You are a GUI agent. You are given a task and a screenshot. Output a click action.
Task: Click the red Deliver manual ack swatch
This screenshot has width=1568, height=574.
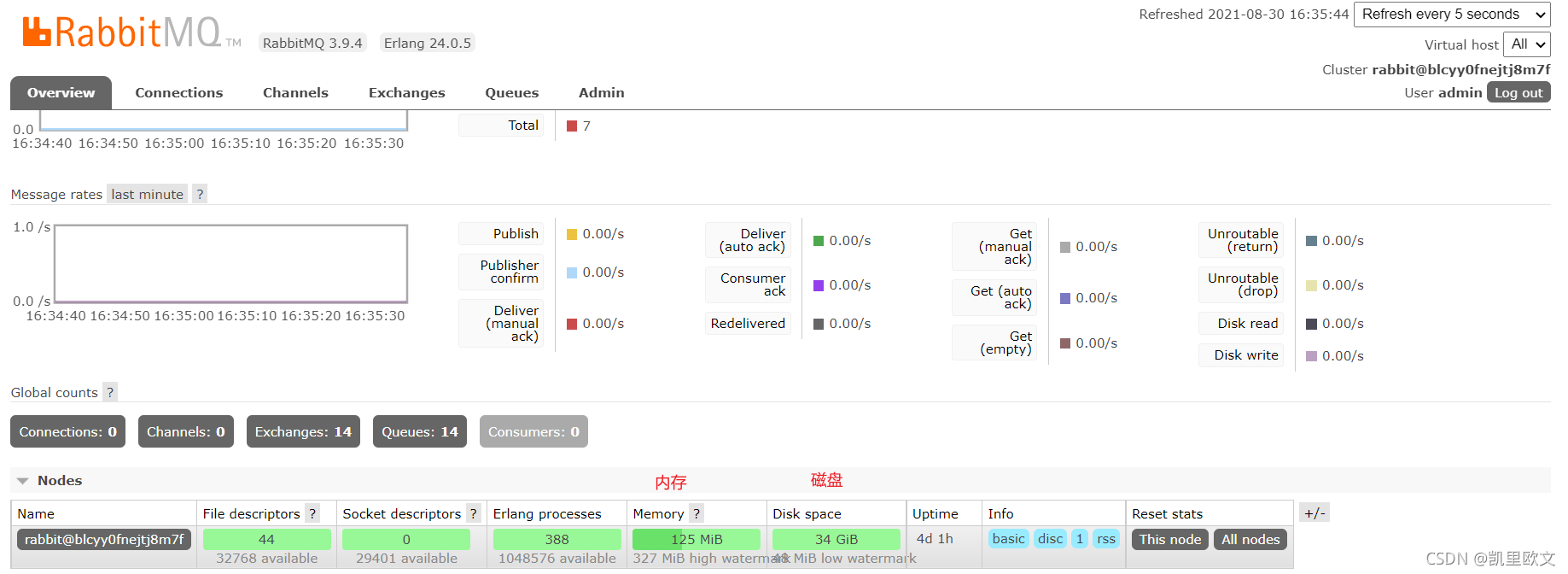(572, 324)
